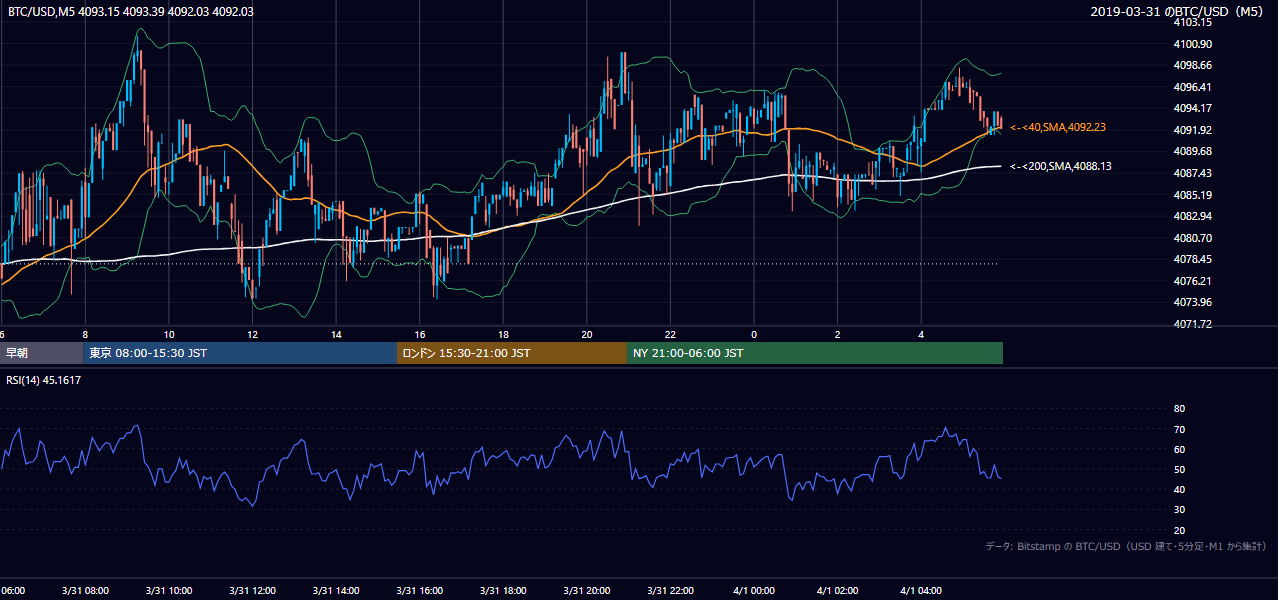
Task: Click hour label 8 under price chart
Action: coord(85,334)
